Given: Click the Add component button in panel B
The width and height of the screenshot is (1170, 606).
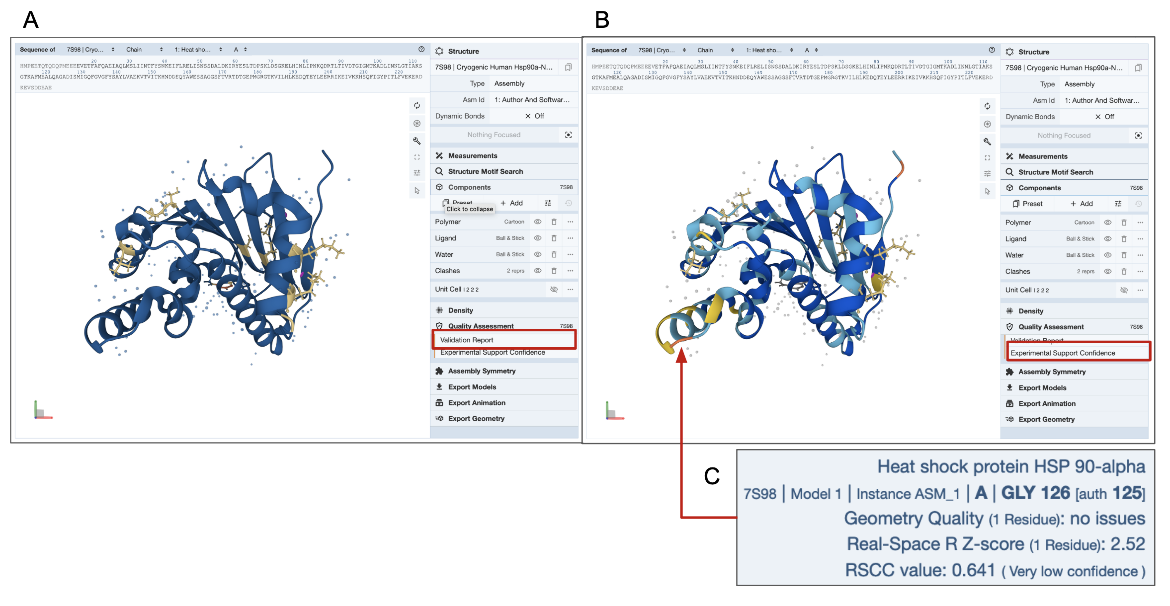Looking at the screenshot, I should click(1082, 203).
